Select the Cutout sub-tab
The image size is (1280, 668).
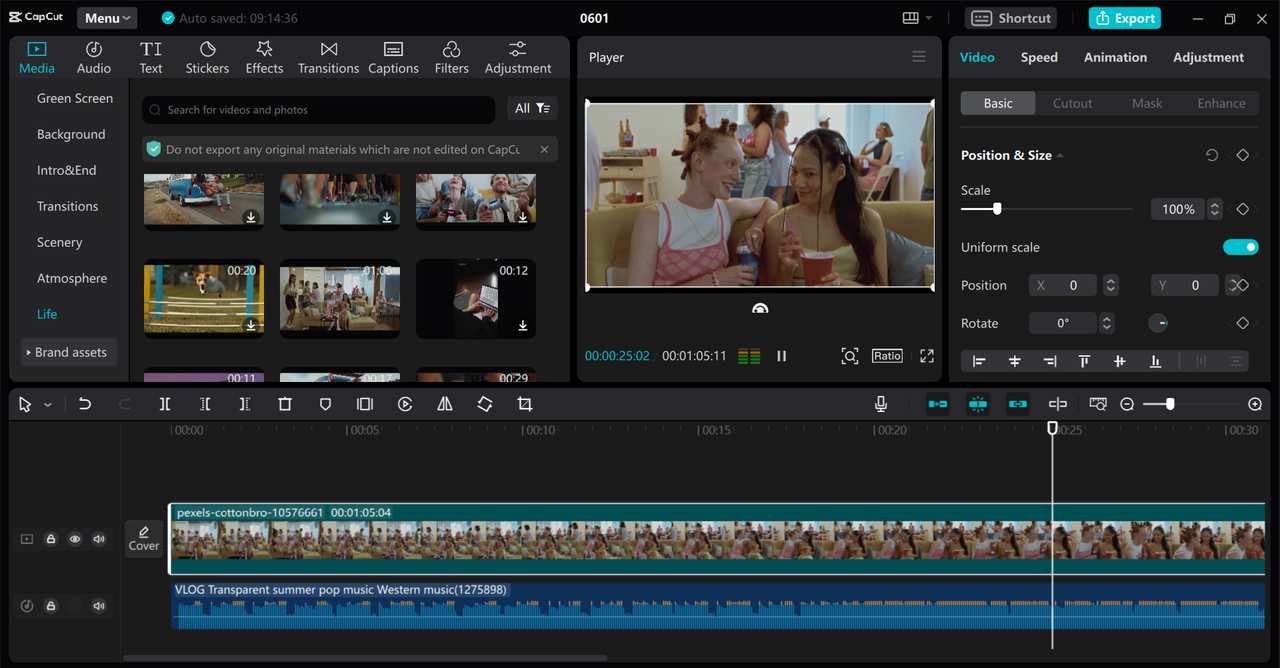[1072, 103]
